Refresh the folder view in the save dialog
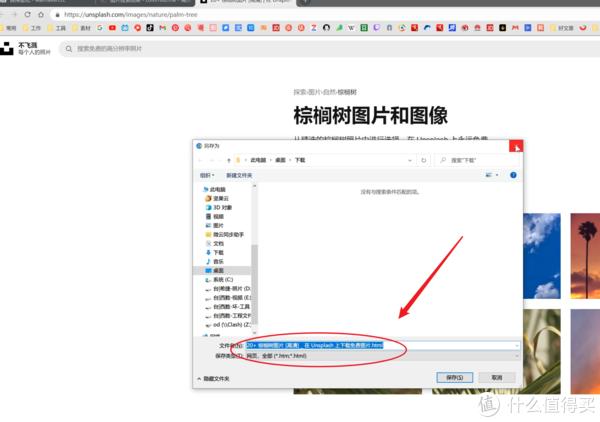600x422 pixels. click(424, 160)
